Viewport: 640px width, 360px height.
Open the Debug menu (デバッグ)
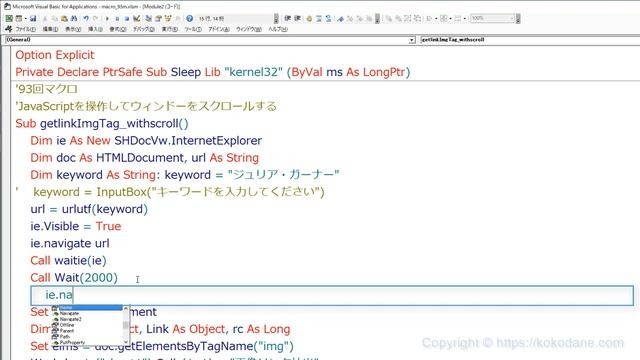pyautogui.click(x=144, y=29)
